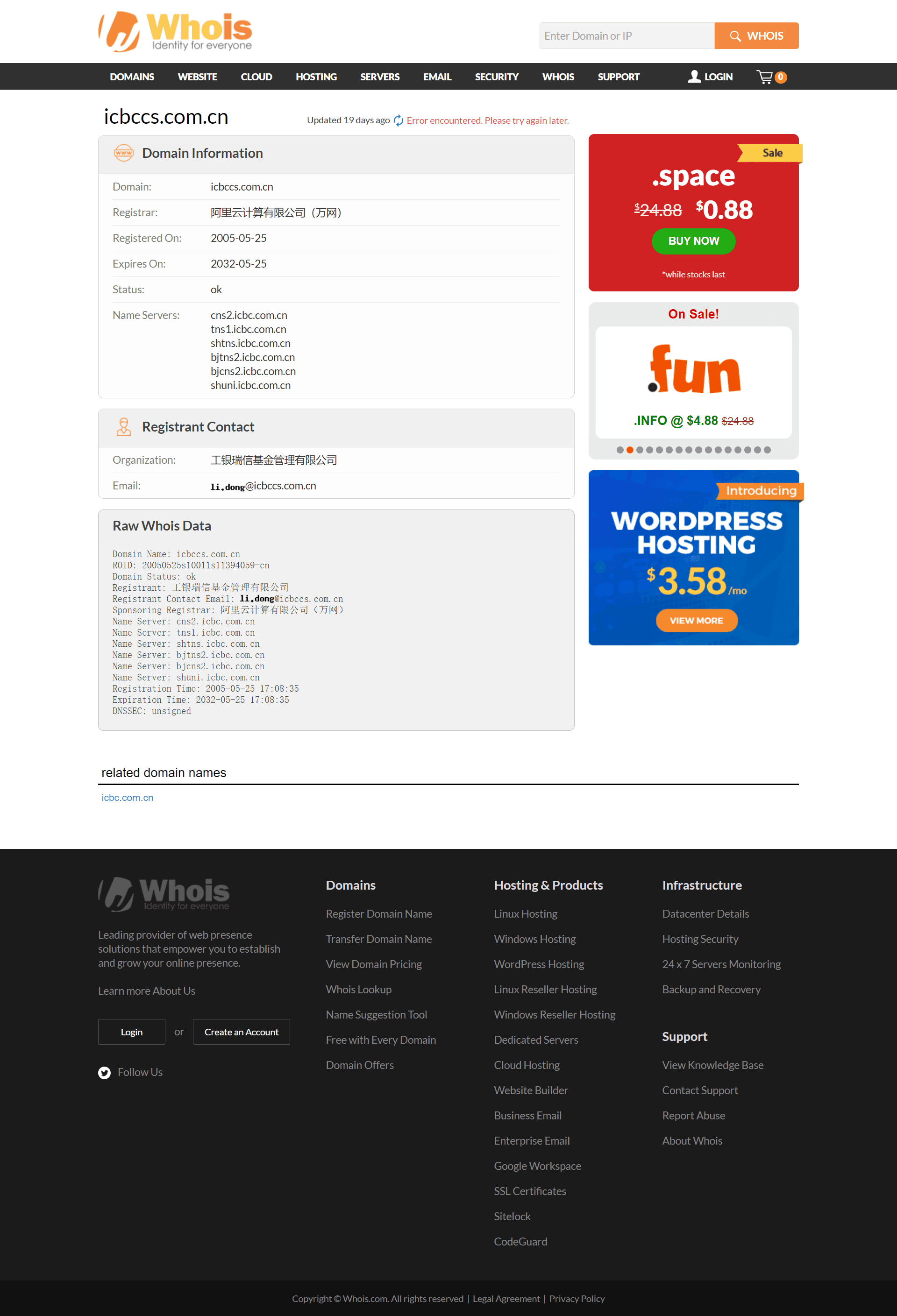Click BUY NOW on the .space ad

[694, 241]
